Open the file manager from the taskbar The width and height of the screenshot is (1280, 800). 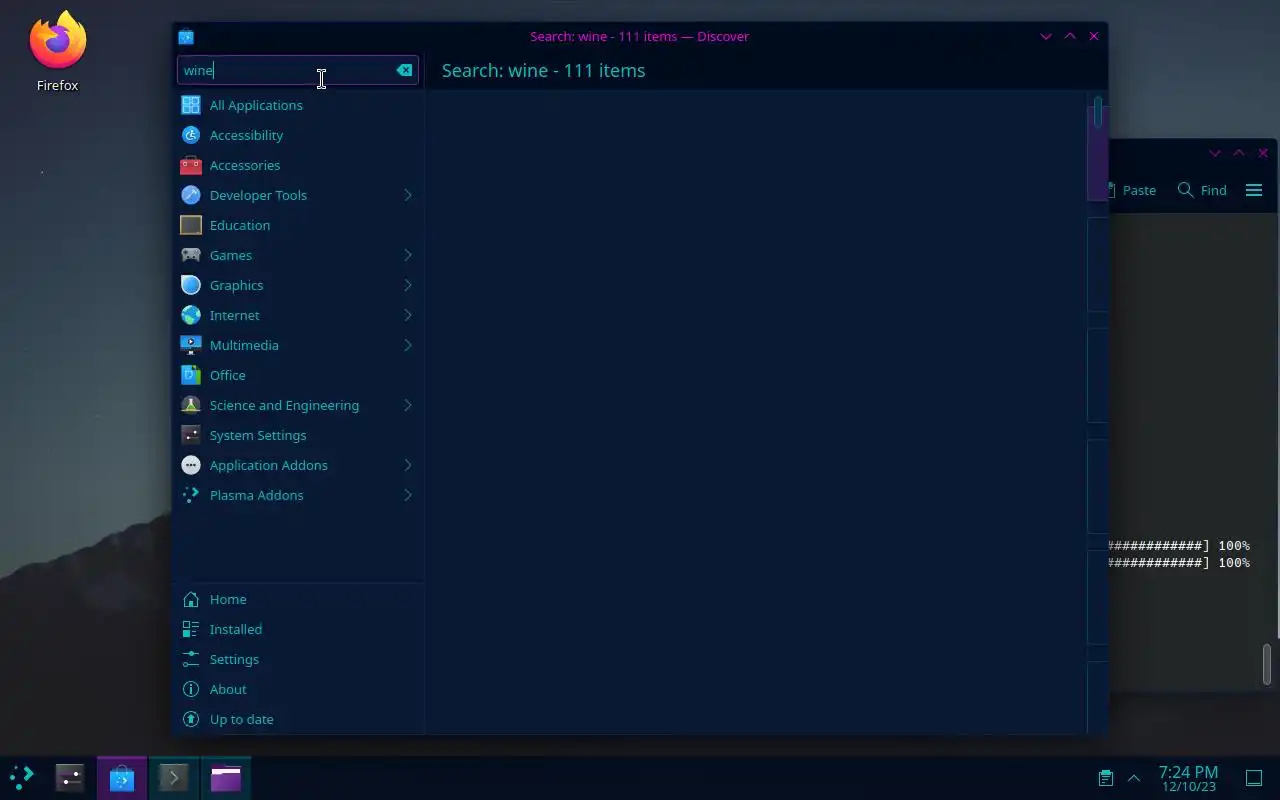pos(226,777)
